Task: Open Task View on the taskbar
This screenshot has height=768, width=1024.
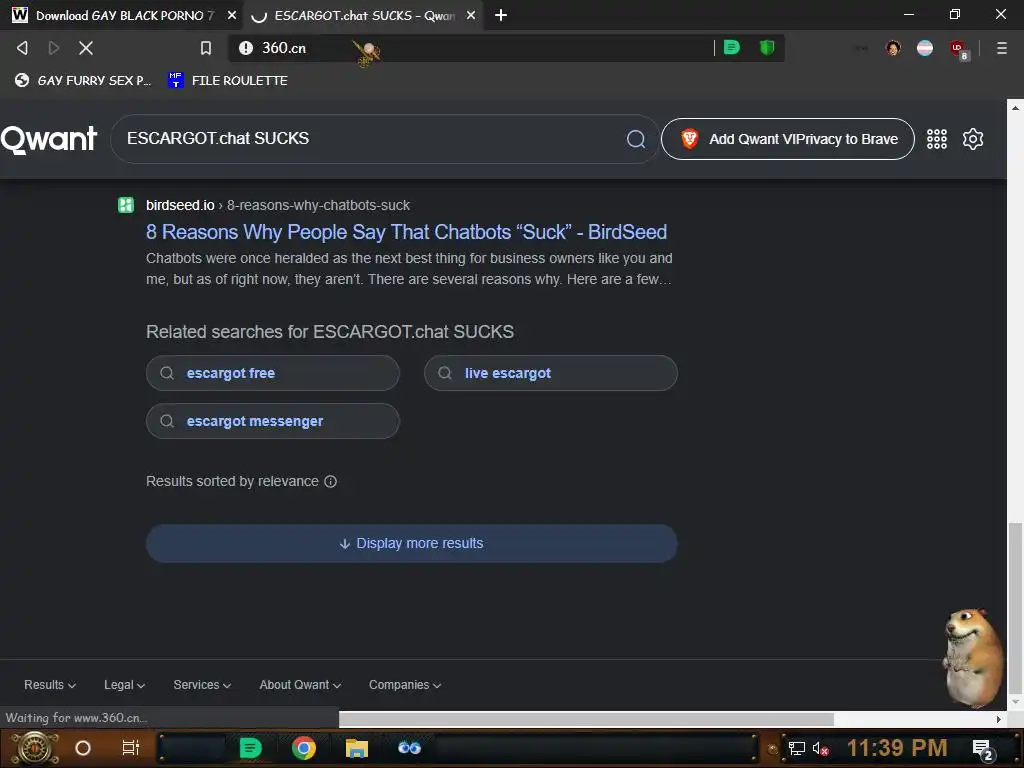Action: point(131,748)
